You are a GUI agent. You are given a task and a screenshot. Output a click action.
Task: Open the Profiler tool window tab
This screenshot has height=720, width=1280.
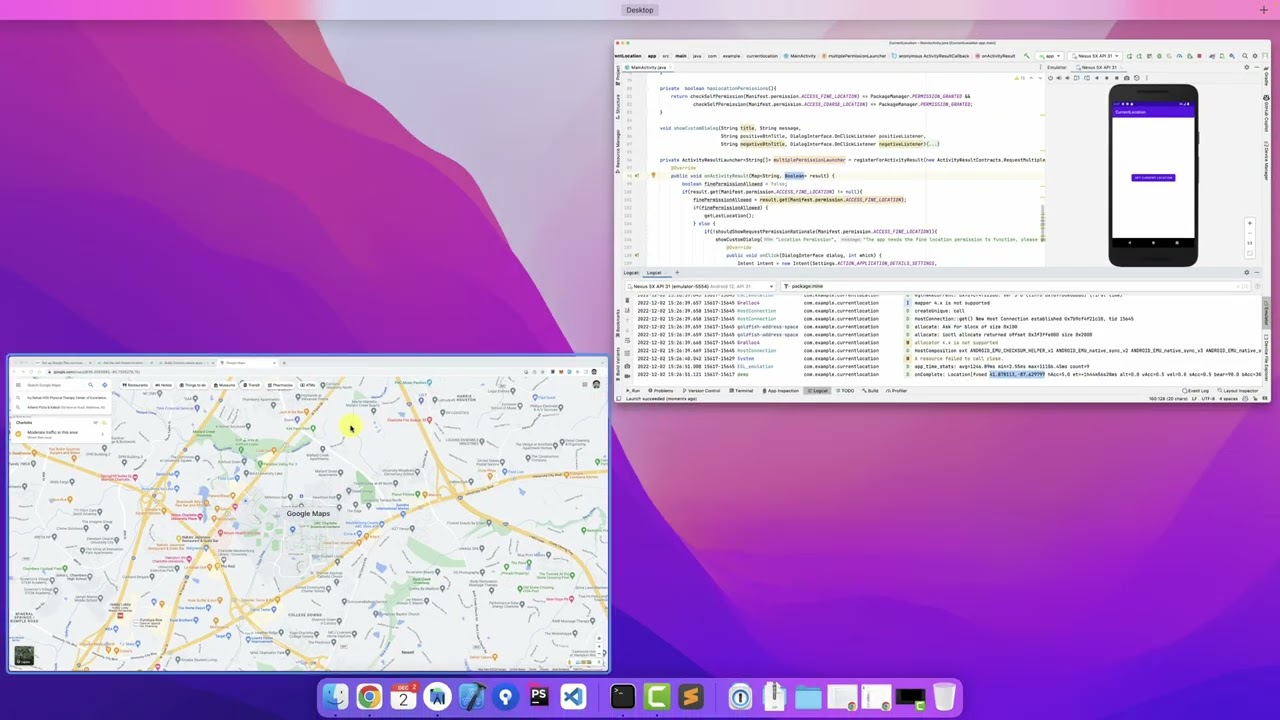point(896,390)
